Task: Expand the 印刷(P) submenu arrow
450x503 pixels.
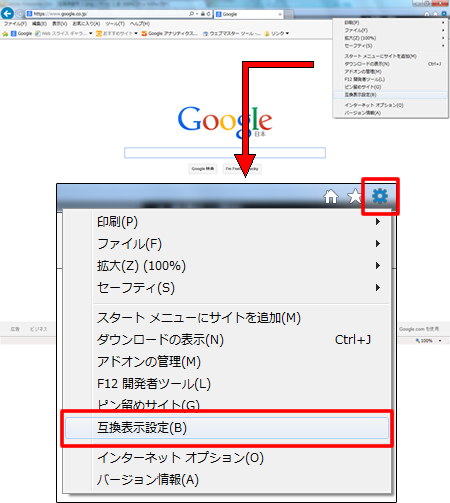Action: 377,222
